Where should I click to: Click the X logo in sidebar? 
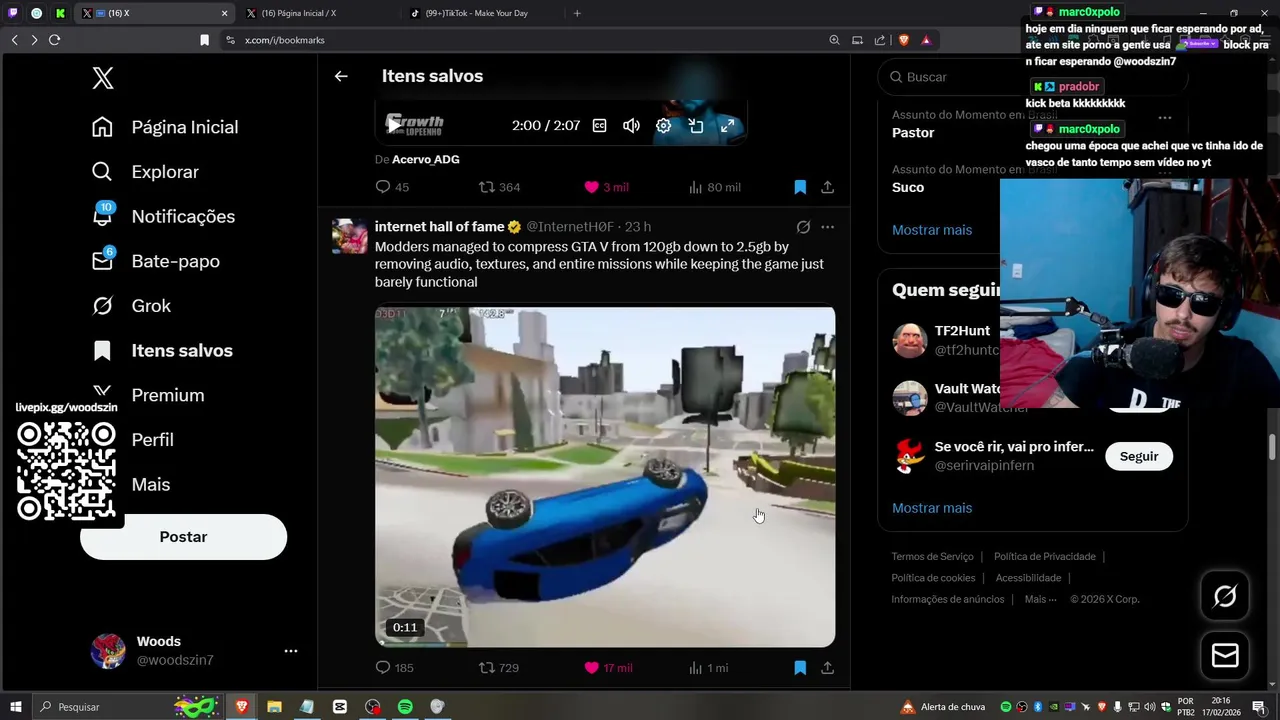pos(103,79)
